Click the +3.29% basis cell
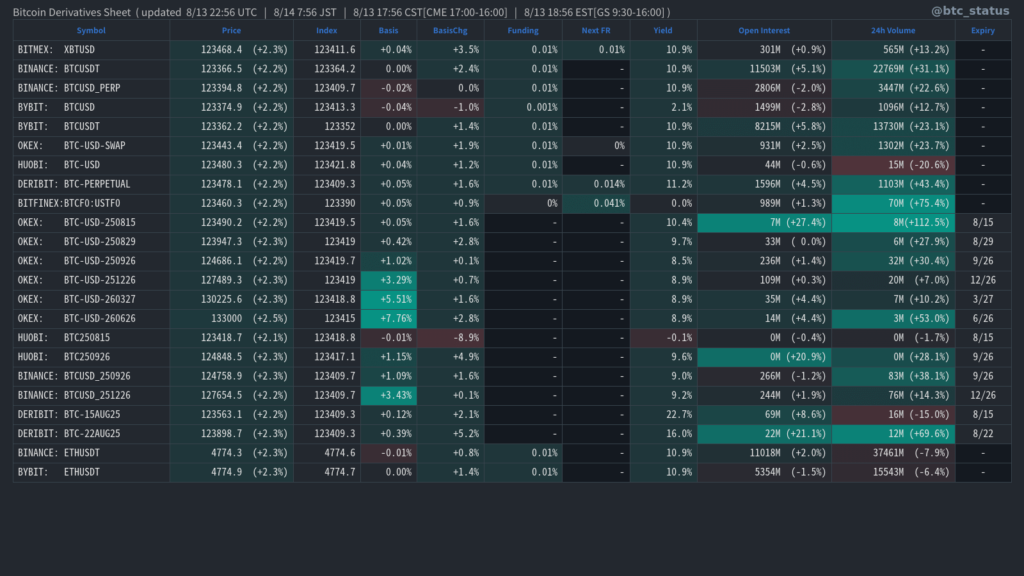This screenshot has height=576, width=1024. pyautogui.click(x=389, y=280)
